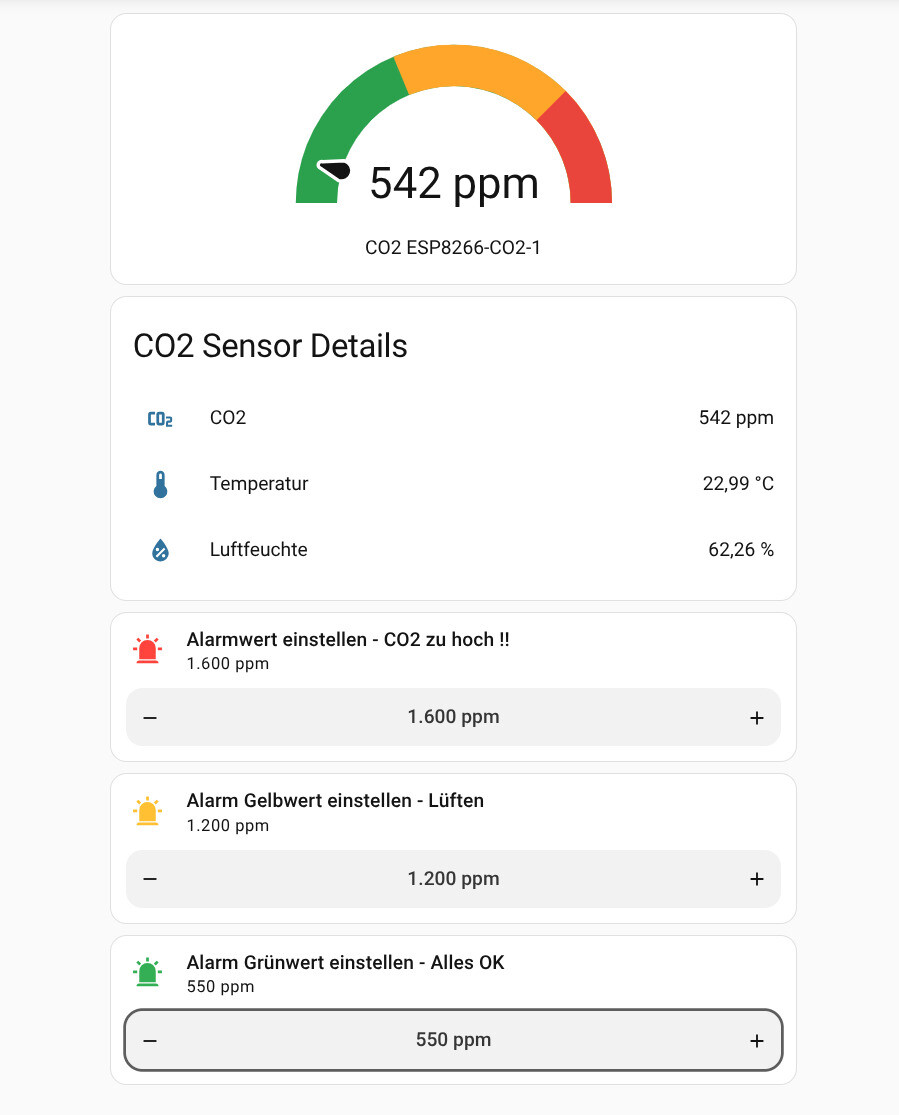Click the 550 ppm value input field
Viewport: 899px width, 1115px height.
[453, 1040]
